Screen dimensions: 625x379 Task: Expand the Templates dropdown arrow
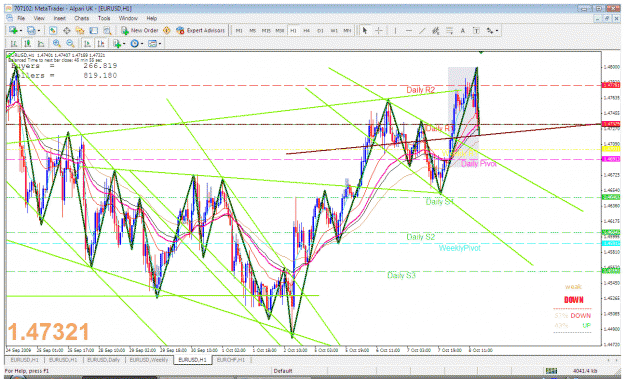coord(160,44)
